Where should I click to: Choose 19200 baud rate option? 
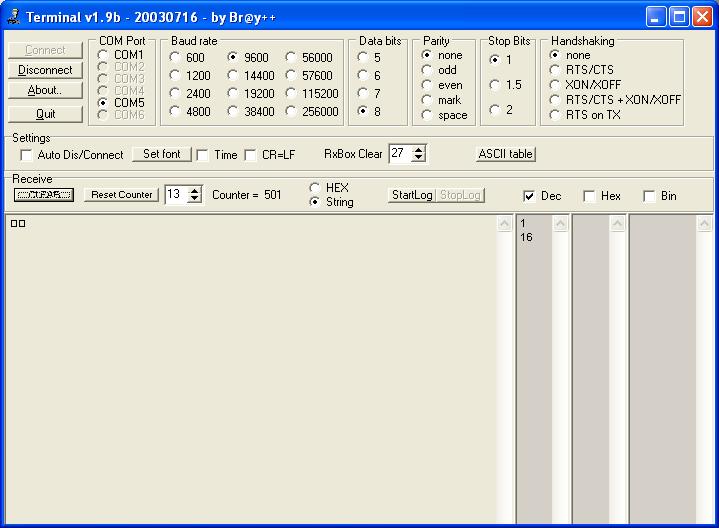click(x=234, y=94)
